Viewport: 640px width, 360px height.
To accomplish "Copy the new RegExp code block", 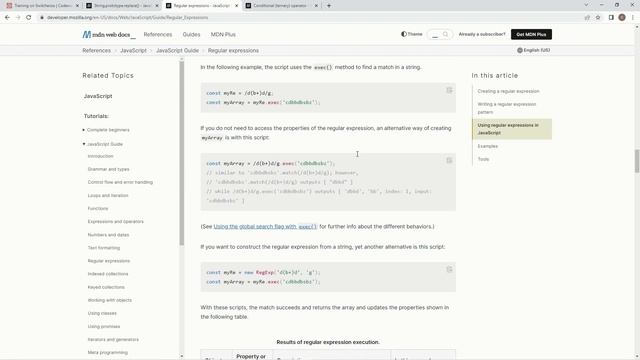I will tap(449, 269).
